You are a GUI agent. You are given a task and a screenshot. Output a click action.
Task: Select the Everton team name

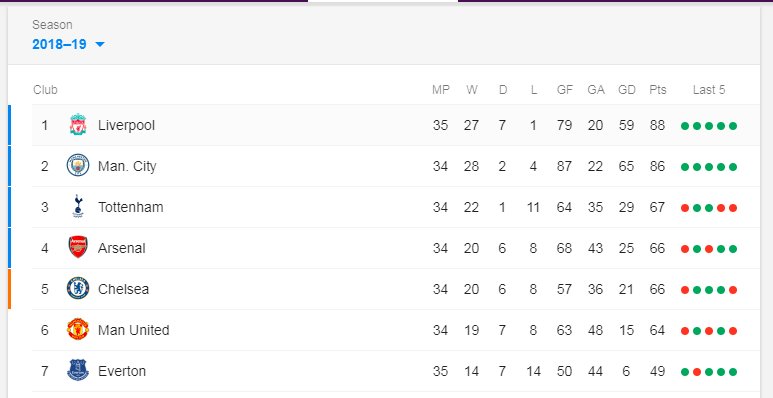[122, 371]
